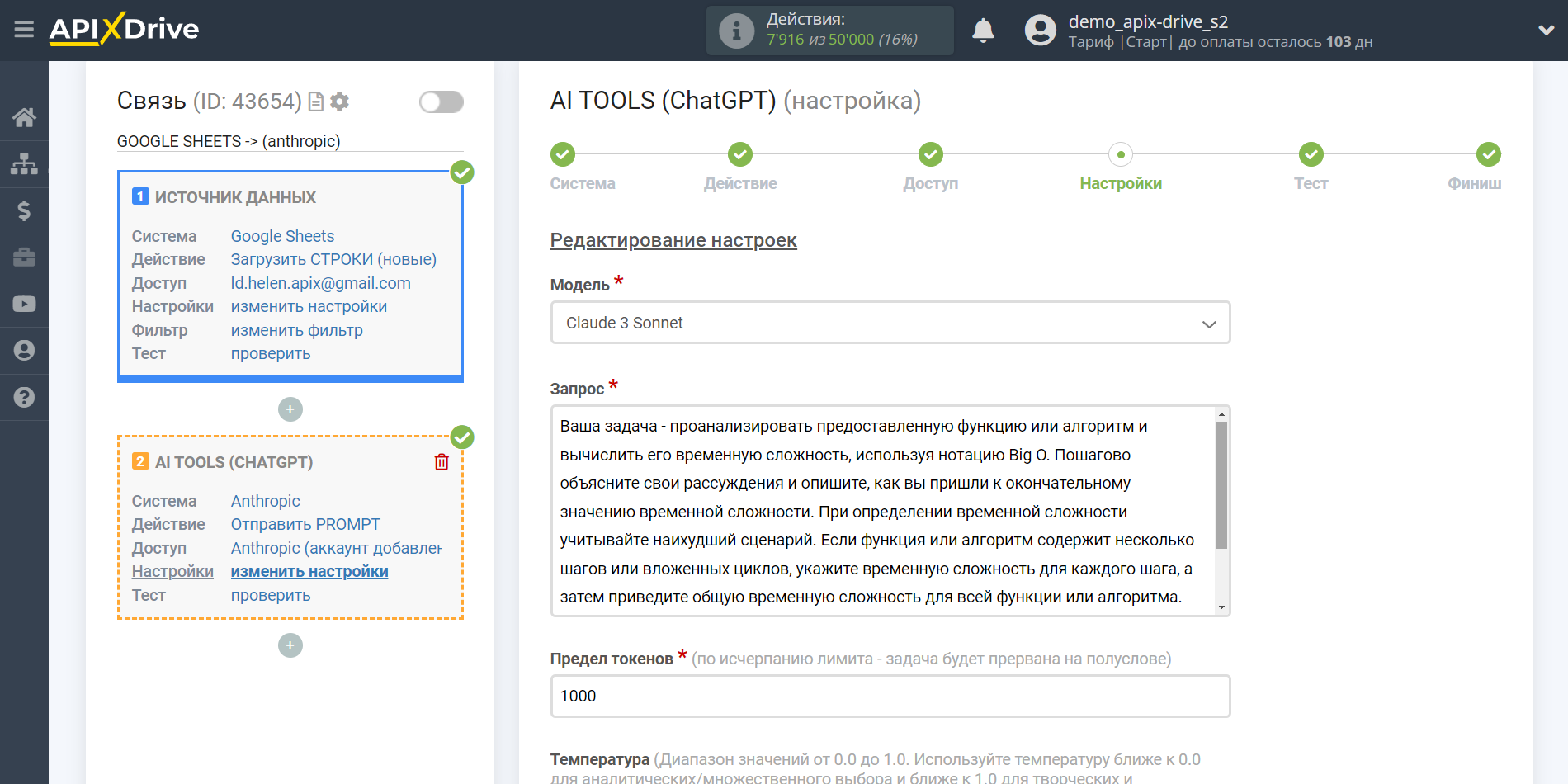Image resolution: width=1568 pixels, height=784 pixels.
Task: Click AI Tools проверить link
Action: click(x=271, y=595)
